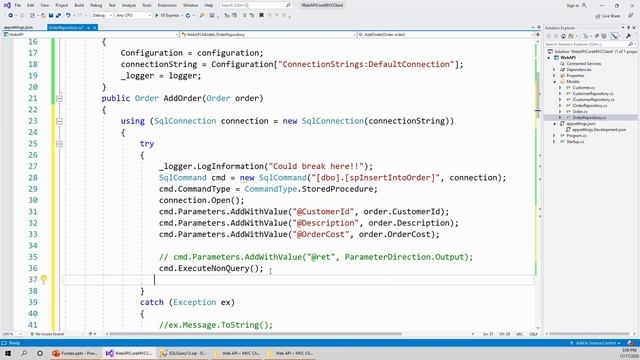Click the editor horizontal scrollbar
Viewport: 640px width, 360px height.
[x=255, y=334]
